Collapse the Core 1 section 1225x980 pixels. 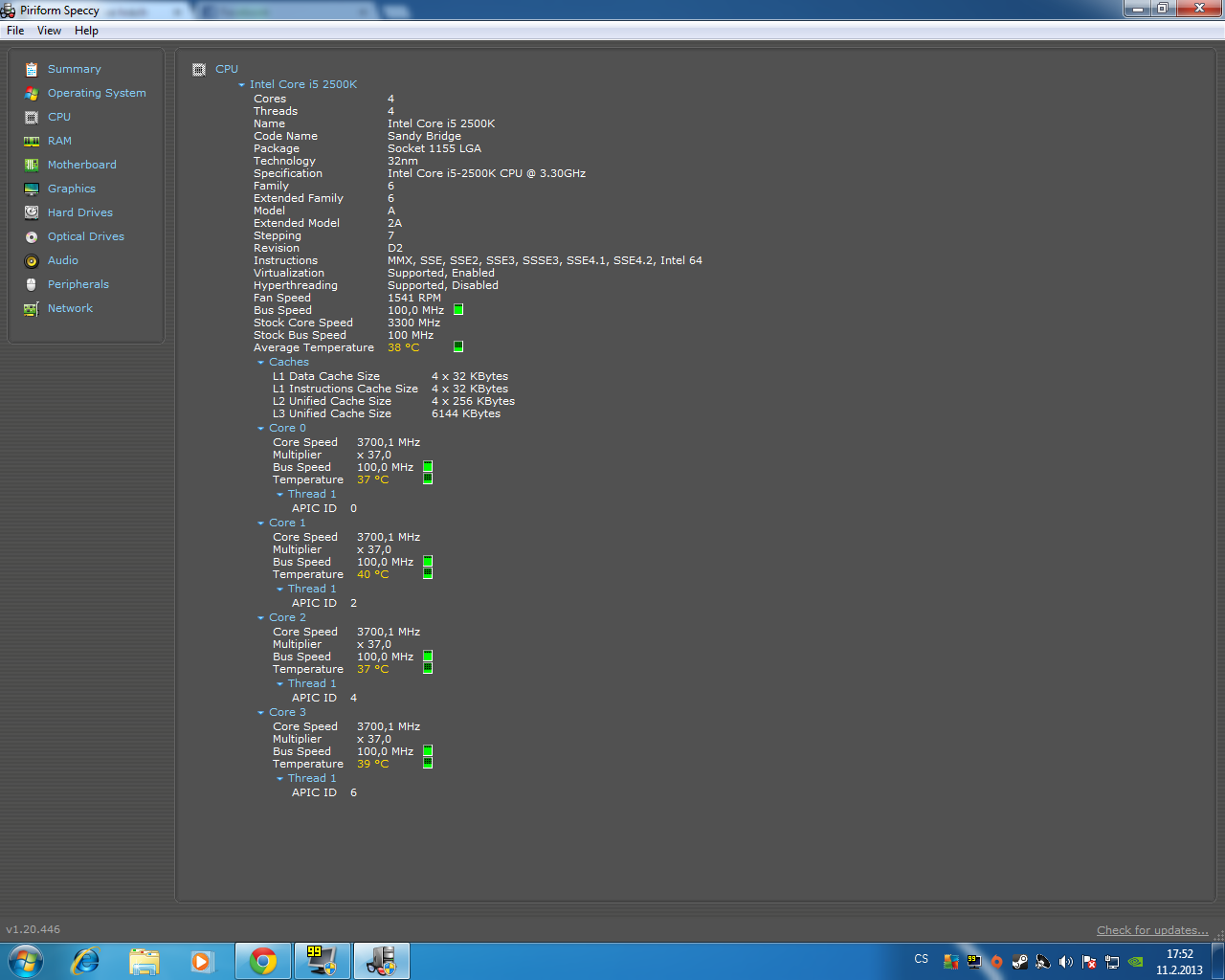pos(260,523)
